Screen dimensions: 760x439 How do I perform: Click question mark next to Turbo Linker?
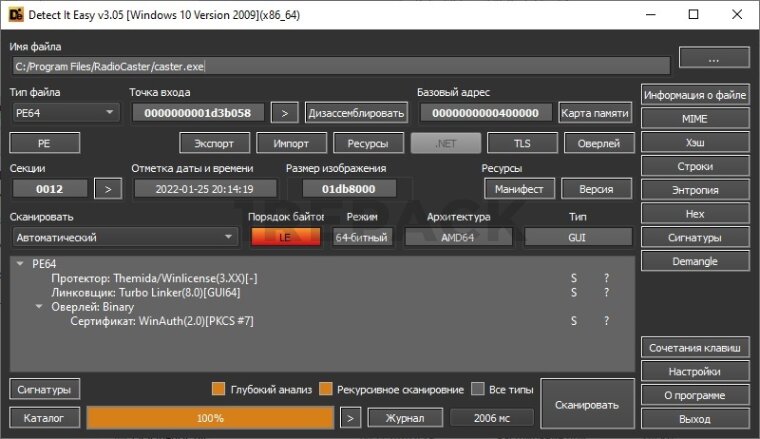point(605,293)
